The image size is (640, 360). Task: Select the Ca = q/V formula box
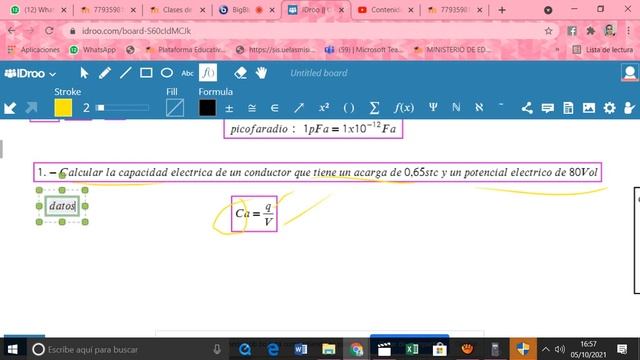point(254,214)
